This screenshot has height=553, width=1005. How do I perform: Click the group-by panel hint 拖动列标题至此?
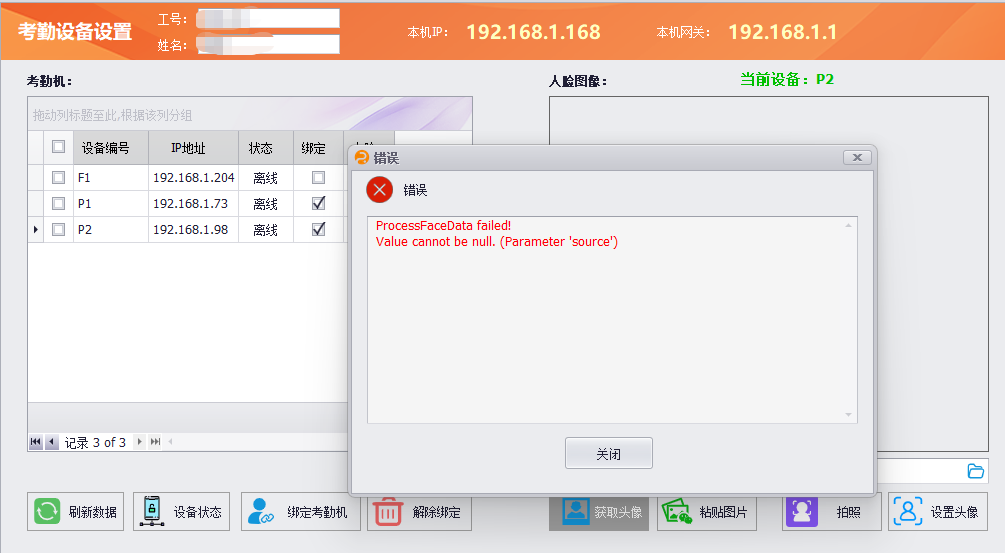tap(113, 115)
